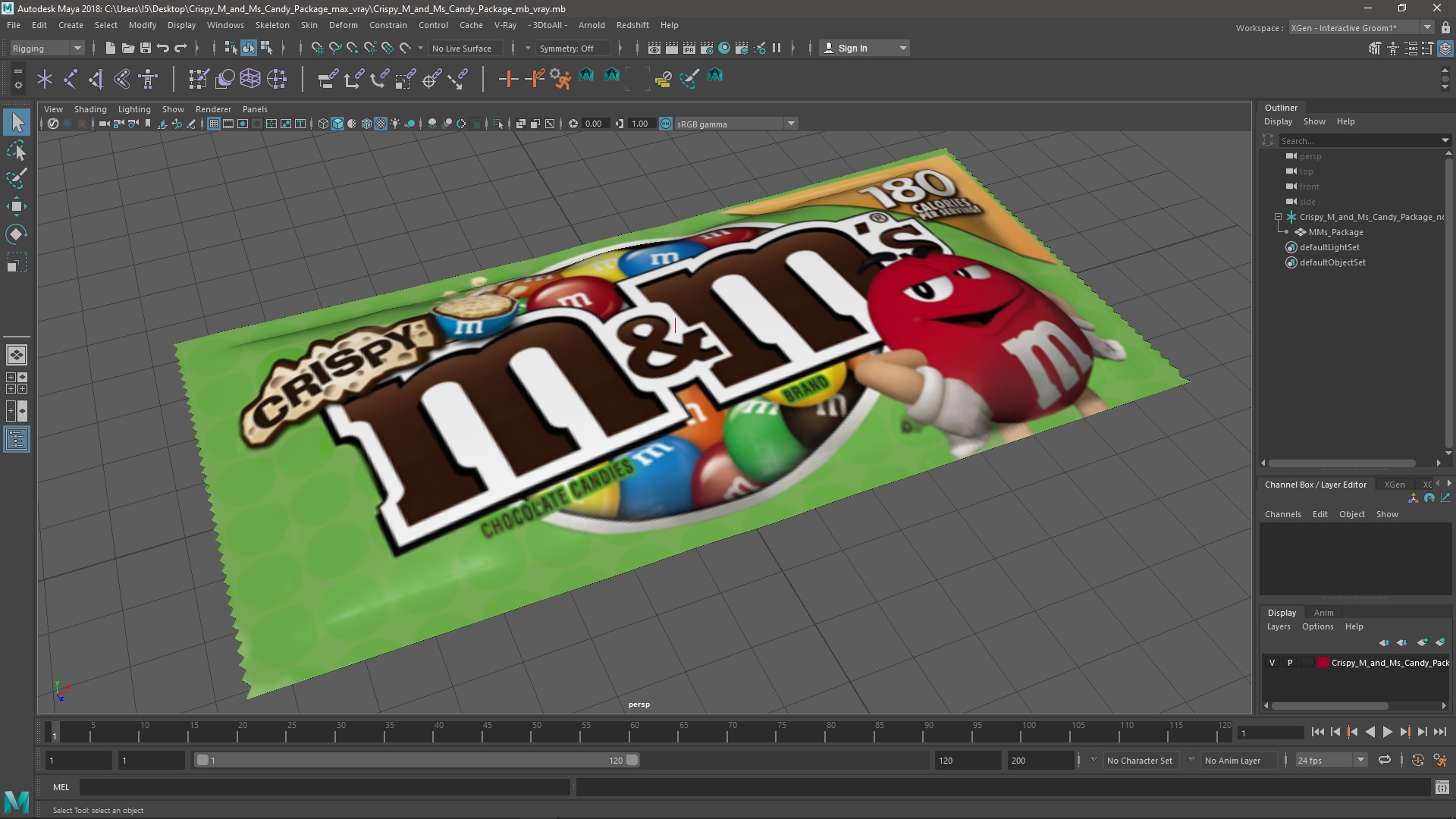Create a new scene with the New icon

(110, 48)
